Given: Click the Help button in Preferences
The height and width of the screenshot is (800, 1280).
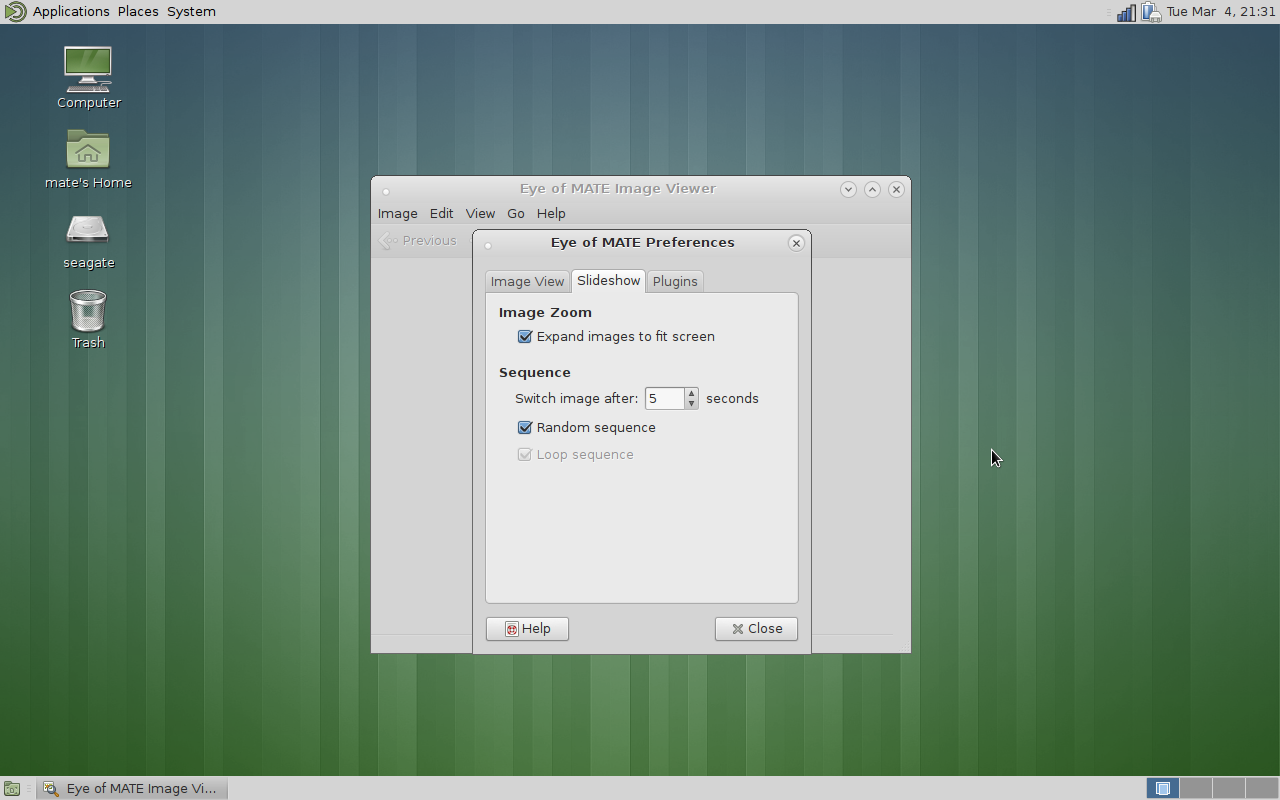Looking at the screenshot, I should [x=527, y=629].
